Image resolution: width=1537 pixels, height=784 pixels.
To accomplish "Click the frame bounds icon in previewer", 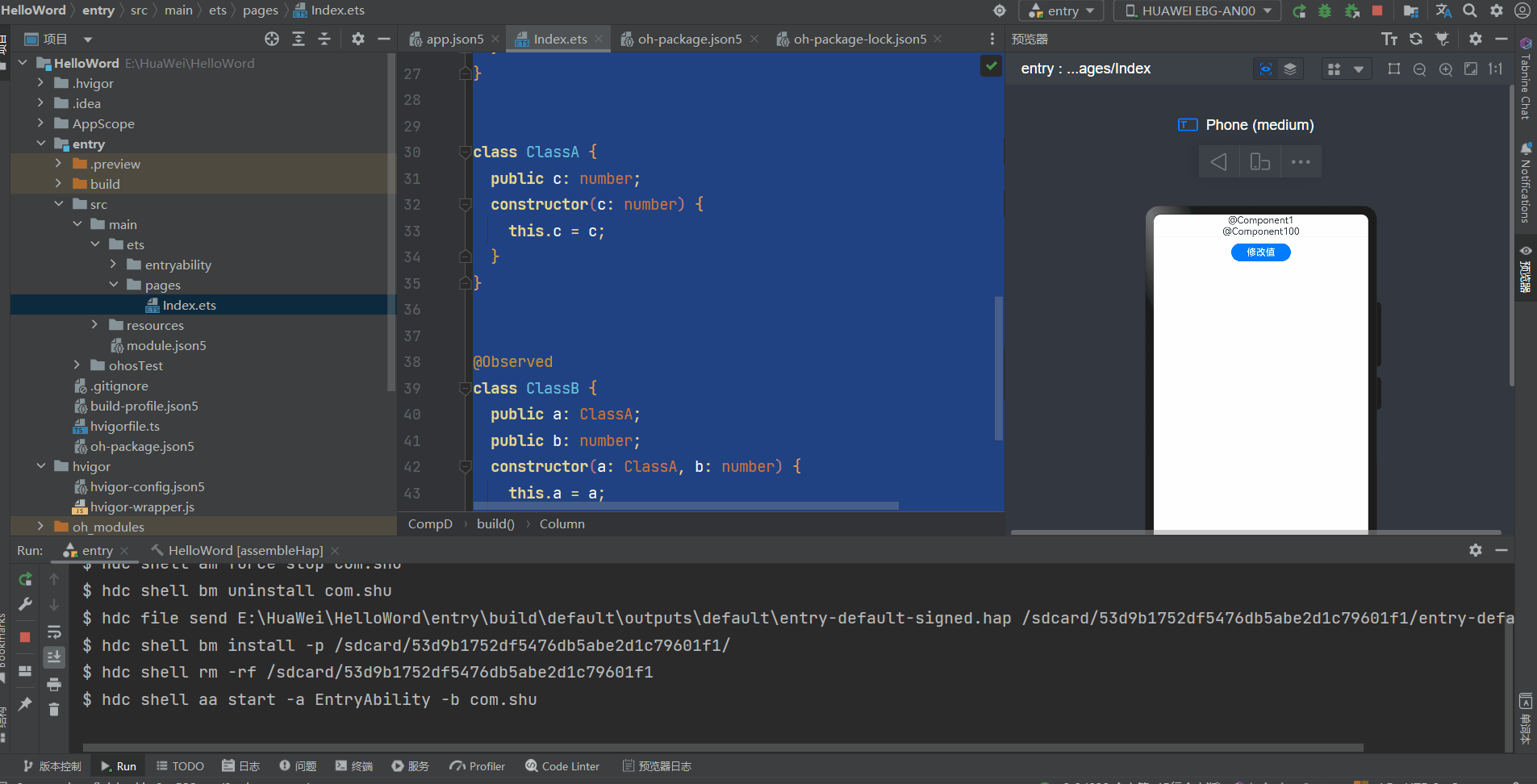I will [x=1394, y=69].
